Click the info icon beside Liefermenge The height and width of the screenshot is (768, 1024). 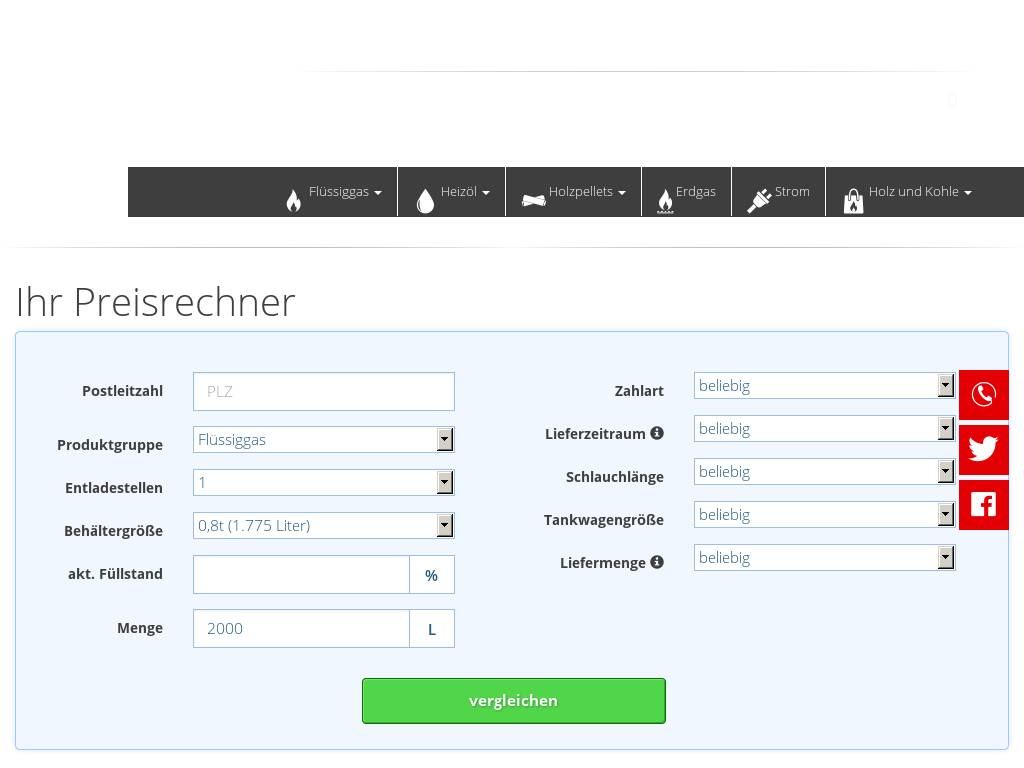[x=657, y=562]
